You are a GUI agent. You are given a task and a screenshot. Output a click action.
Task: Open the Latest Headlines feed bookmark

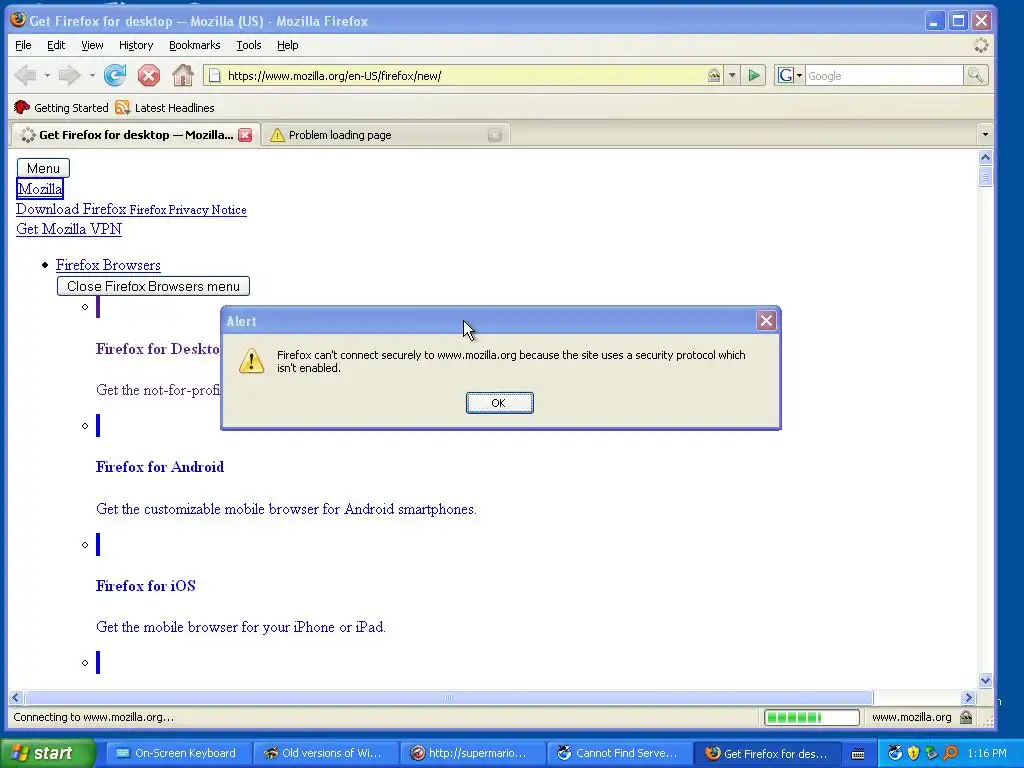[164, 108]
